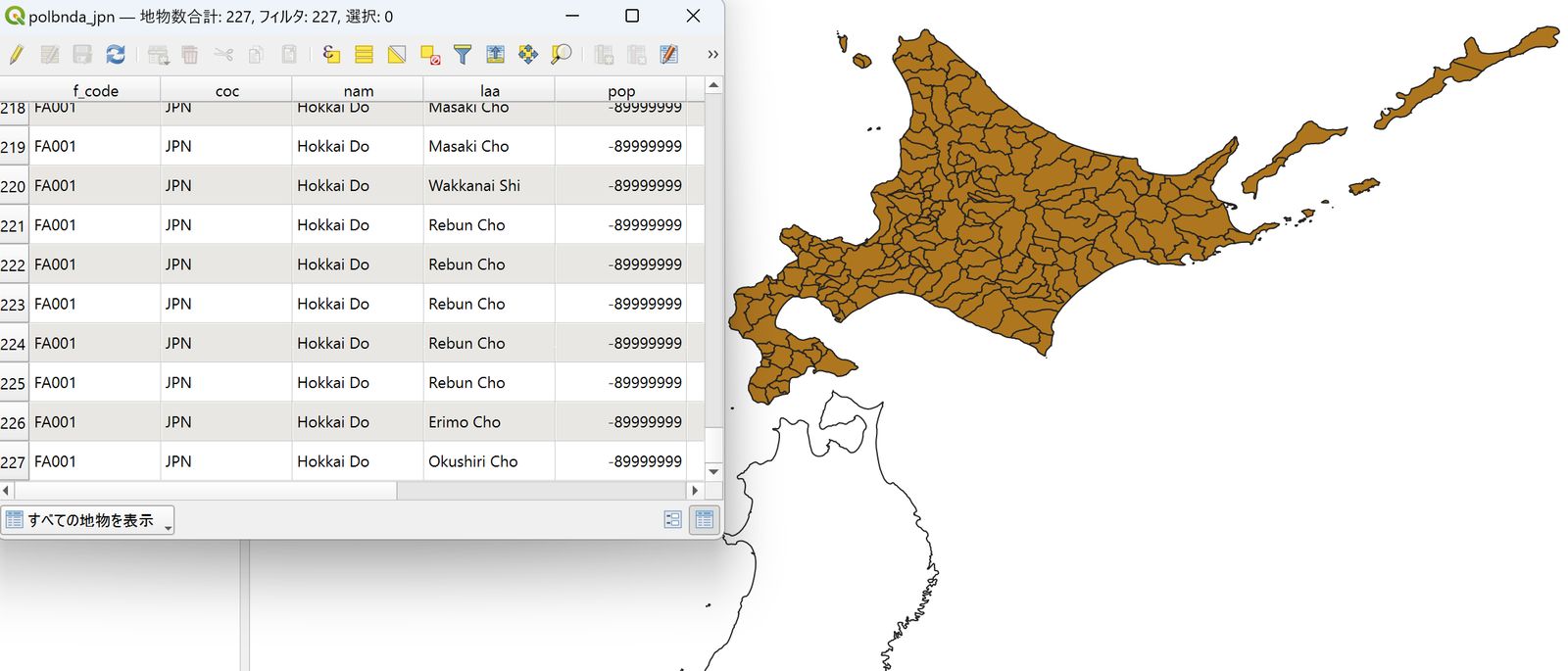
Task: Click the copy selected rows icon
Action: pos(256,55)
